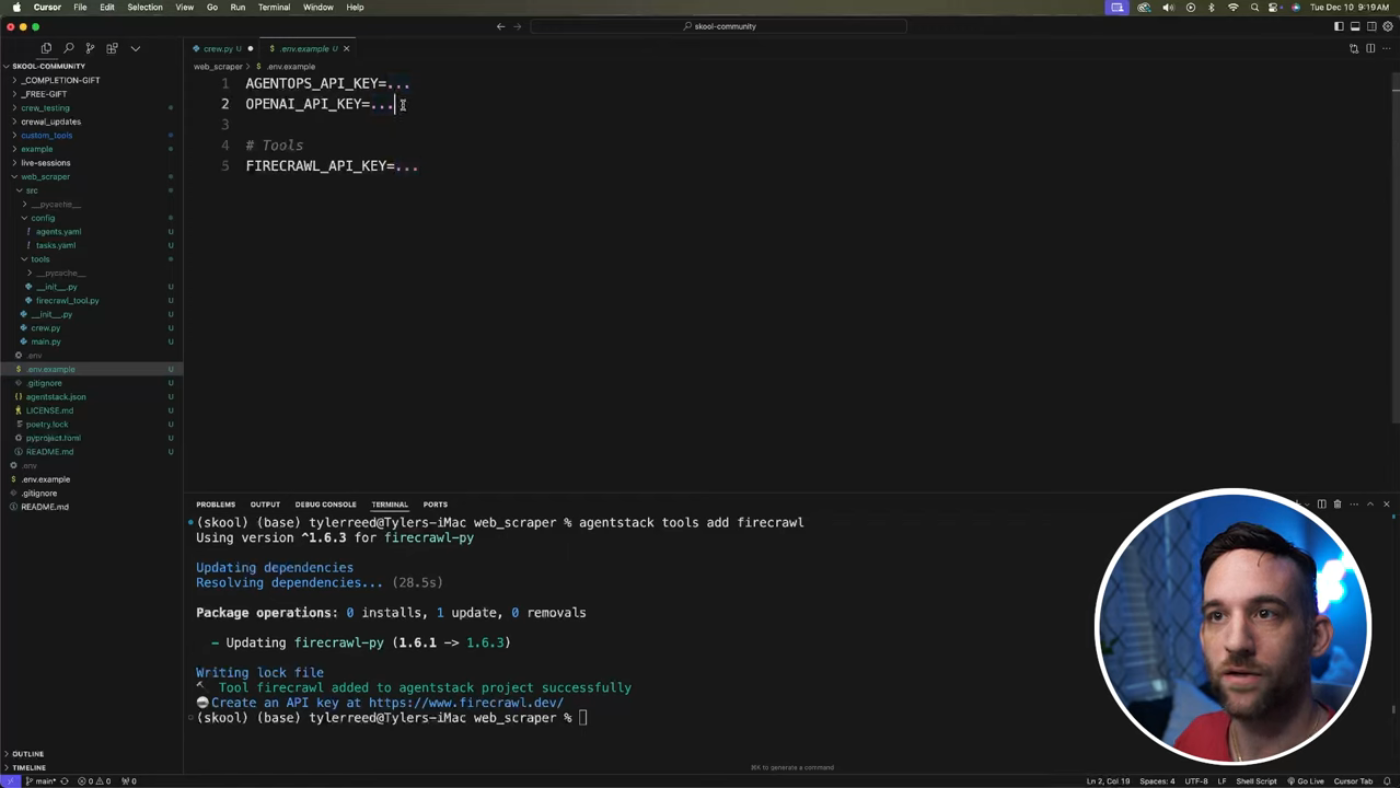
Task: Close the terminal panel
Action: coord(1386,504)
